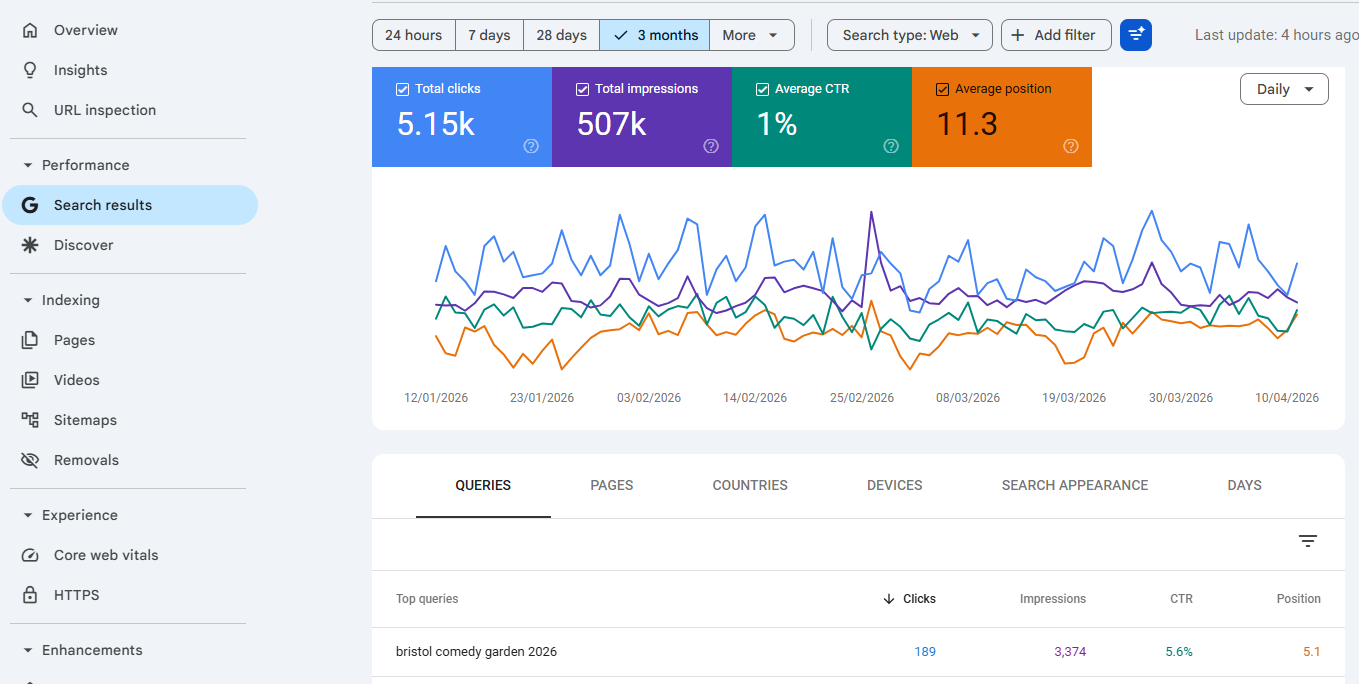
Task: Click the HTTPS padlock icon
Action: point(30,595)
